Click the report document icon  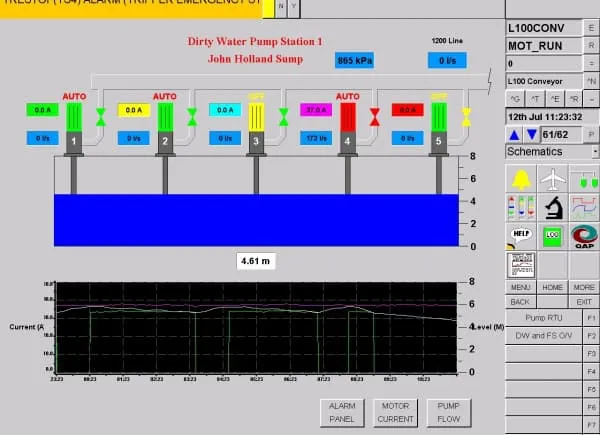click(521, 265)
